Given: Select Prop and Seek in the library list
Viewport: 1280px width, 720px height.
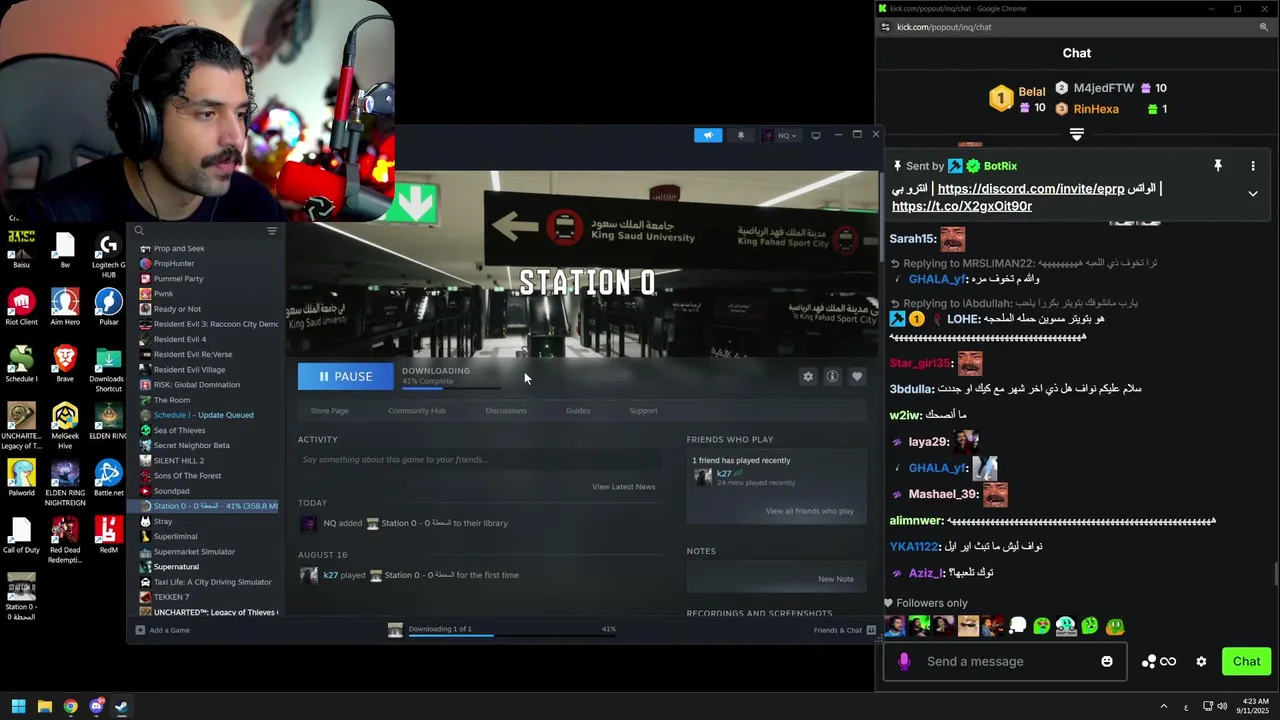Looking at the screenshot, I should [x=179, y=249].
